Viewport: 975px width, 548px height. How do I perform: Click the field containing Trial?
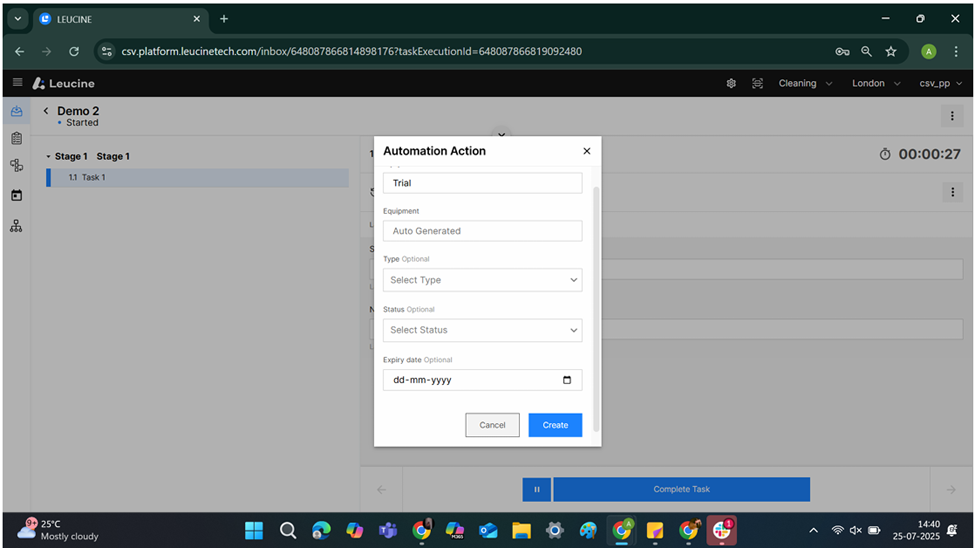tap(482, 183)
